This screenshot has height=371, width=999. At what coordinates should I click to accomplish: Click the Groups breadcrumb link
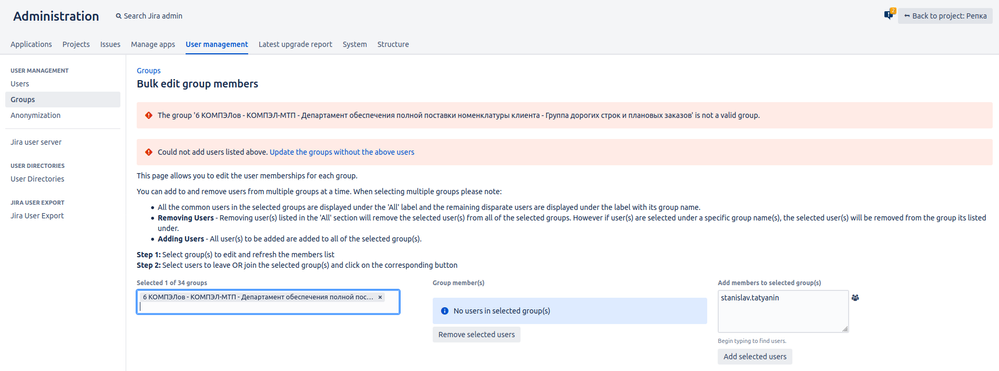click(148, 71)
